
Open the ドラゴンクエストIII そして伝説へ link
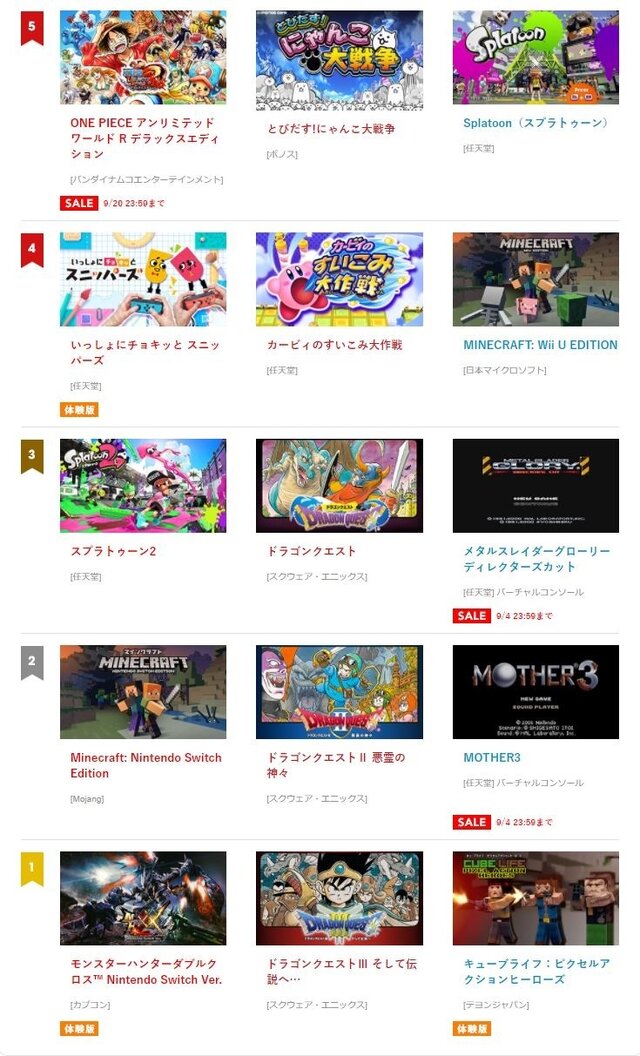342,971
